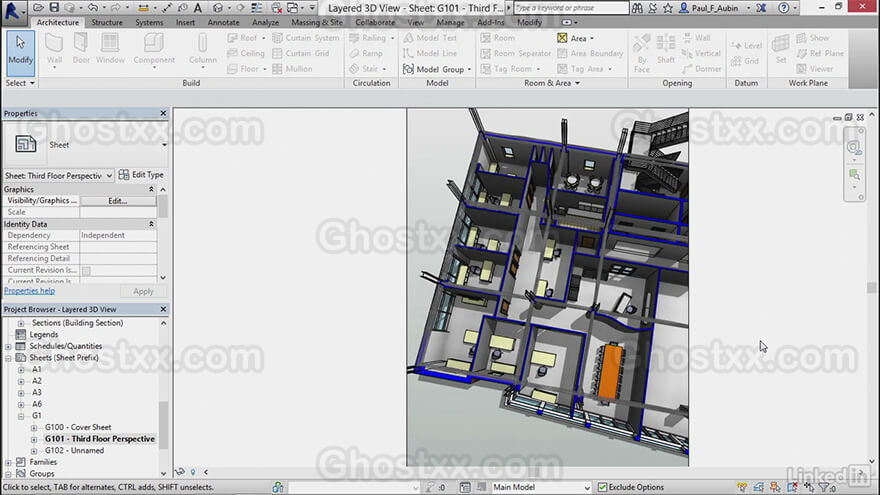Switch to the Systems tab
880x495 pixels.
(149, 22)
